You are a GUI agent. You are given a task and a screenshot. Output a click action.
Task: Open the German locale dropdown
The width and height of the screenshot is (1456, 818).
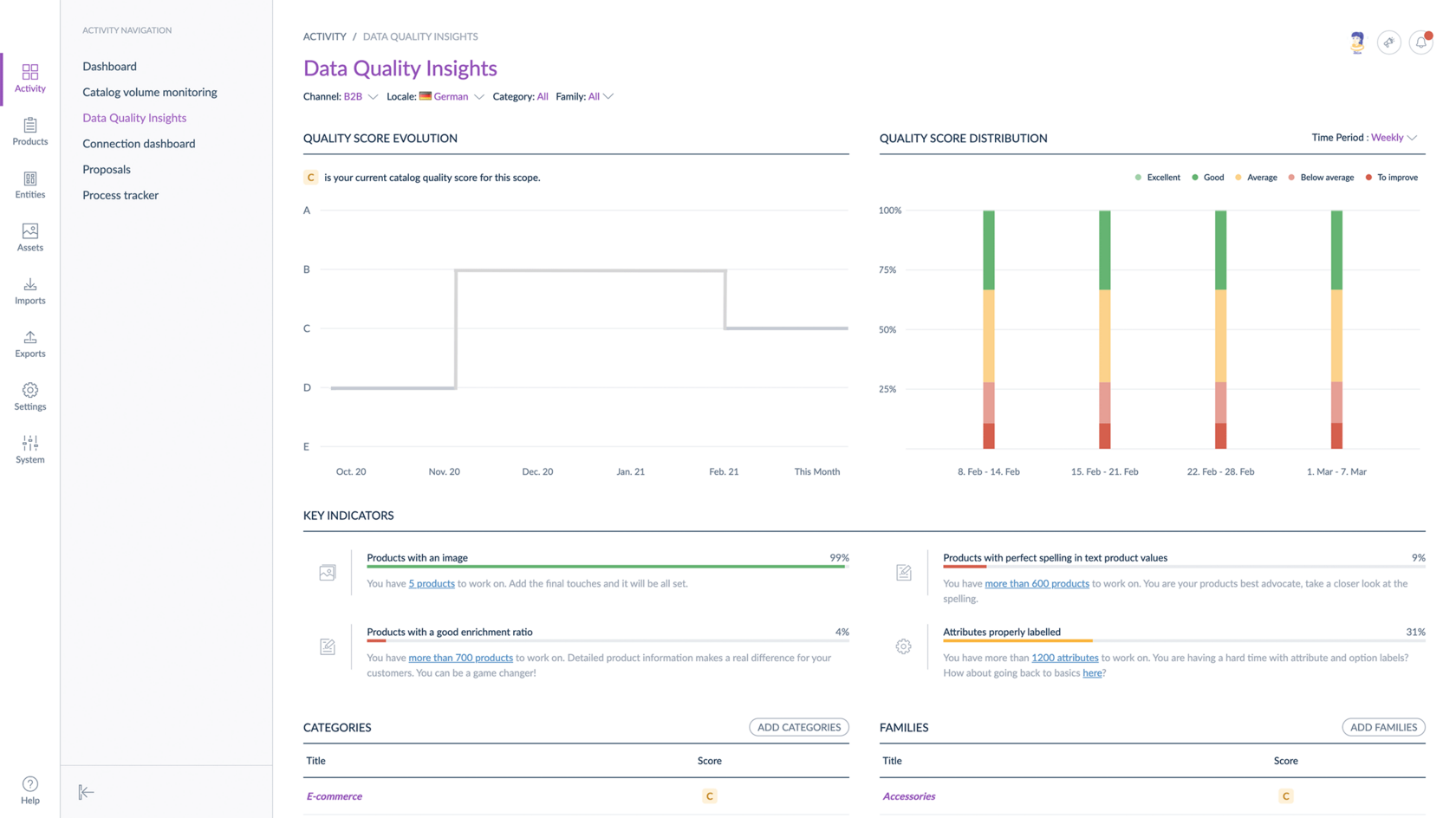pos(452,97)
